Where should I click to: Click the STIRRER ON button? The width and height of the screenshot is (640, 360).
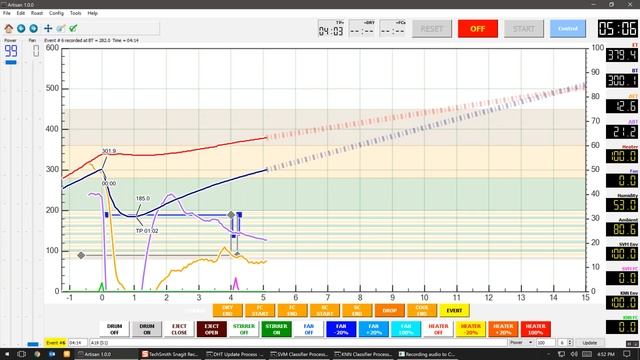[276, 329]
